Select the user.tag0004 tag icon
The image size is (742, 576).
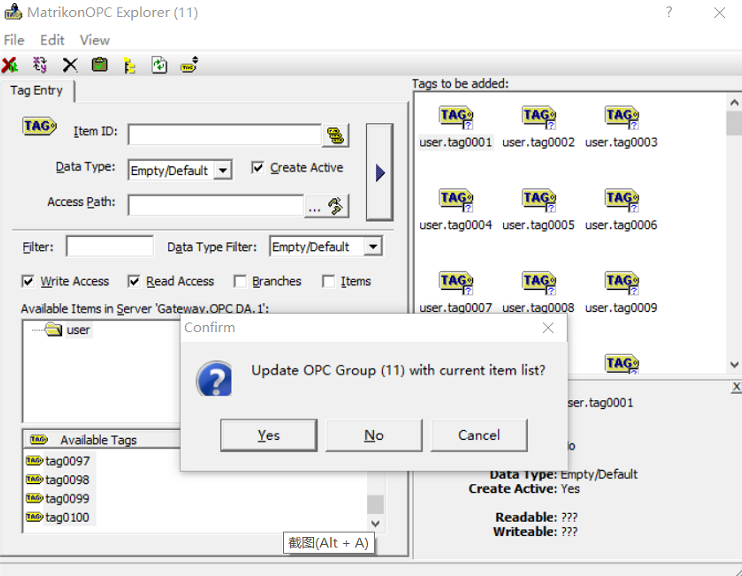(x=456, y=200)
